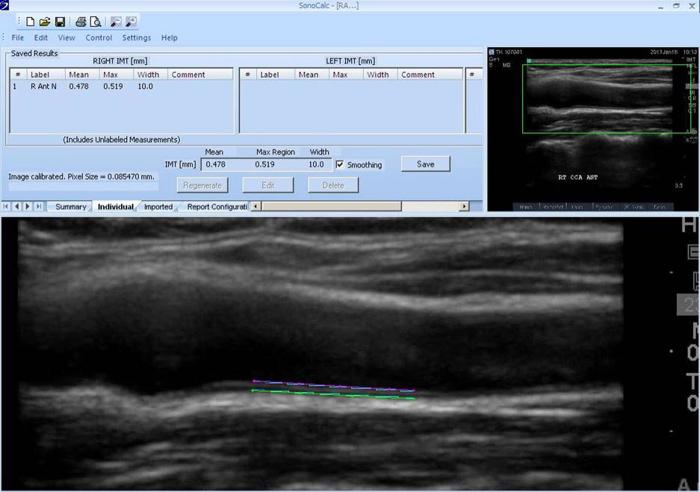Click the Open folder toolbar icon
The image size is (700, 492).
pos(45,21)
